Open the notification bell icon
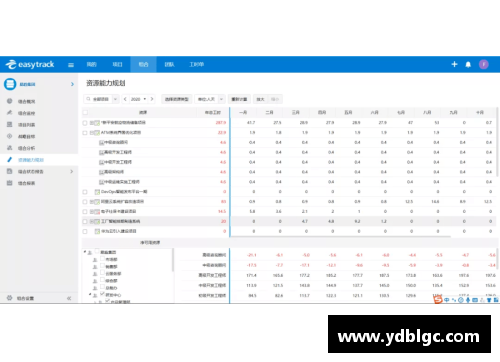This screenshot has width=500, height=362. (x=468, y=64)
